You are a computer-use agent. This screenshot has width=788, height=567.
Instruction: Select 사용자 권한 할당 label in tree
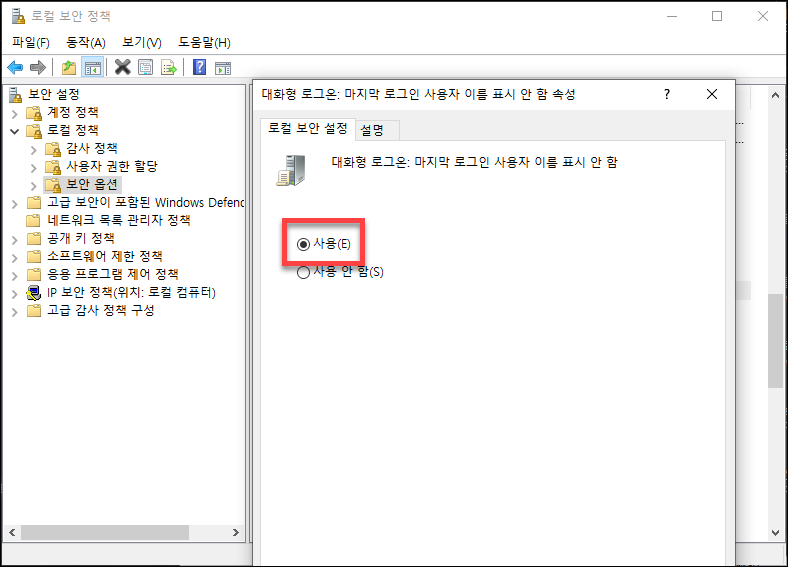pyautogui.click(x=112, y=166)
